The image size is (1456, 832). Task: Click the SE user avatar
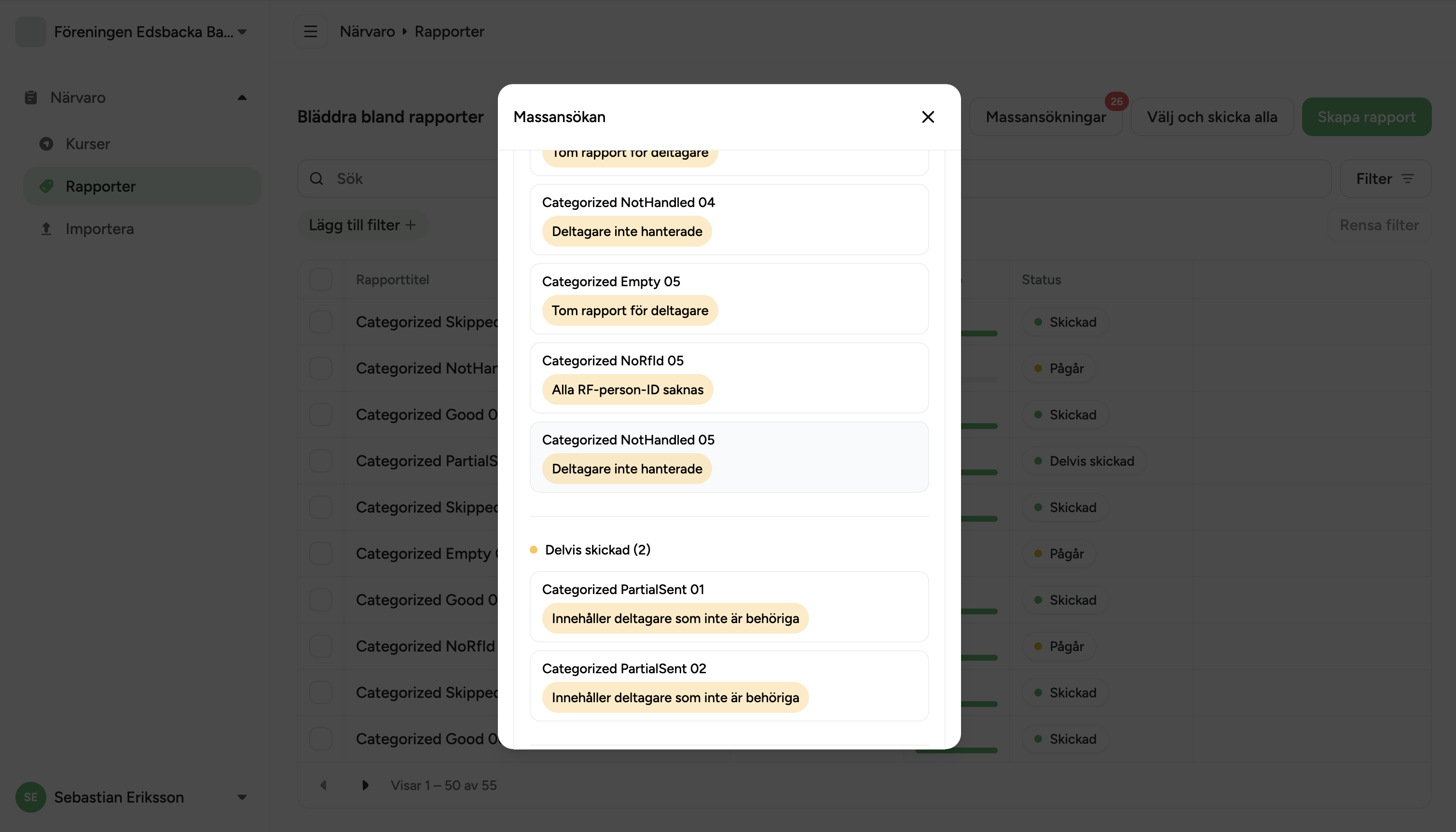[31, 797]
